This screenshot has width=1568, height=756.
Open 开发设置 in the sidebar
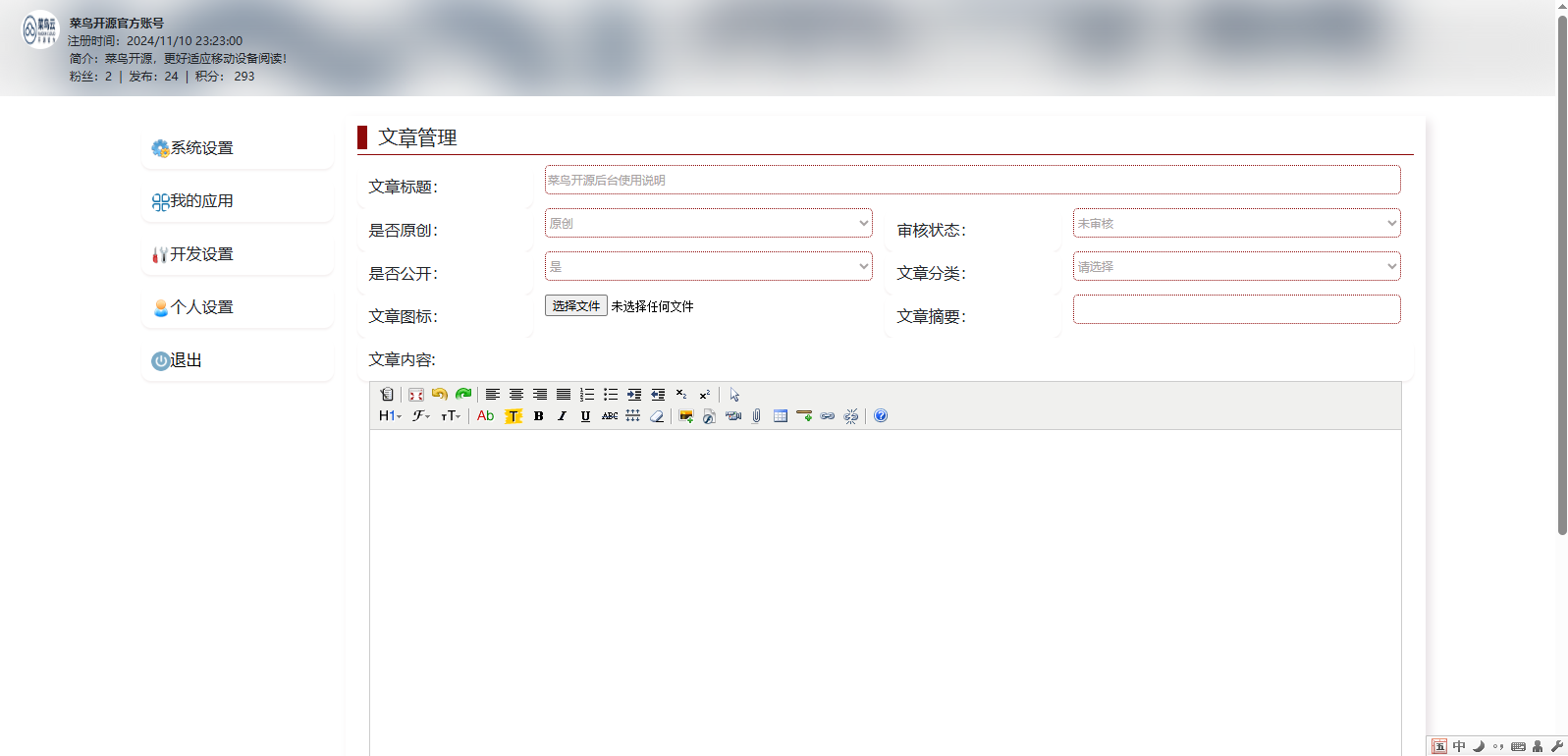click(x=237, y=254)
